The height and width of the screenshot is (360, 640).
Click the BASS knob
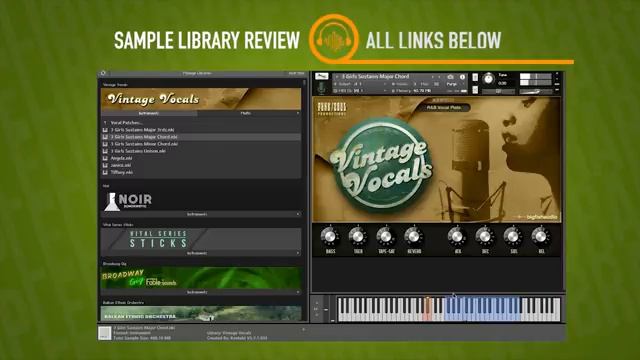(330, 237)
